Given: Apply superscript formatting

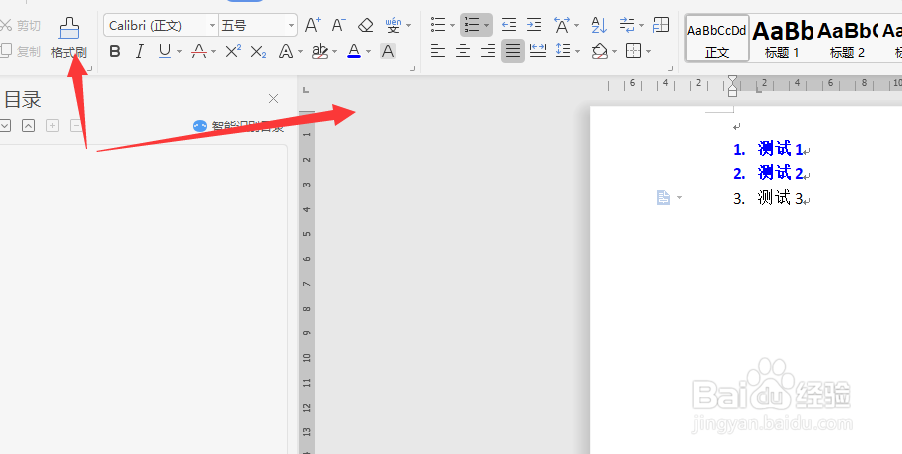Looking at the screenshot, I should pos(232,52).
